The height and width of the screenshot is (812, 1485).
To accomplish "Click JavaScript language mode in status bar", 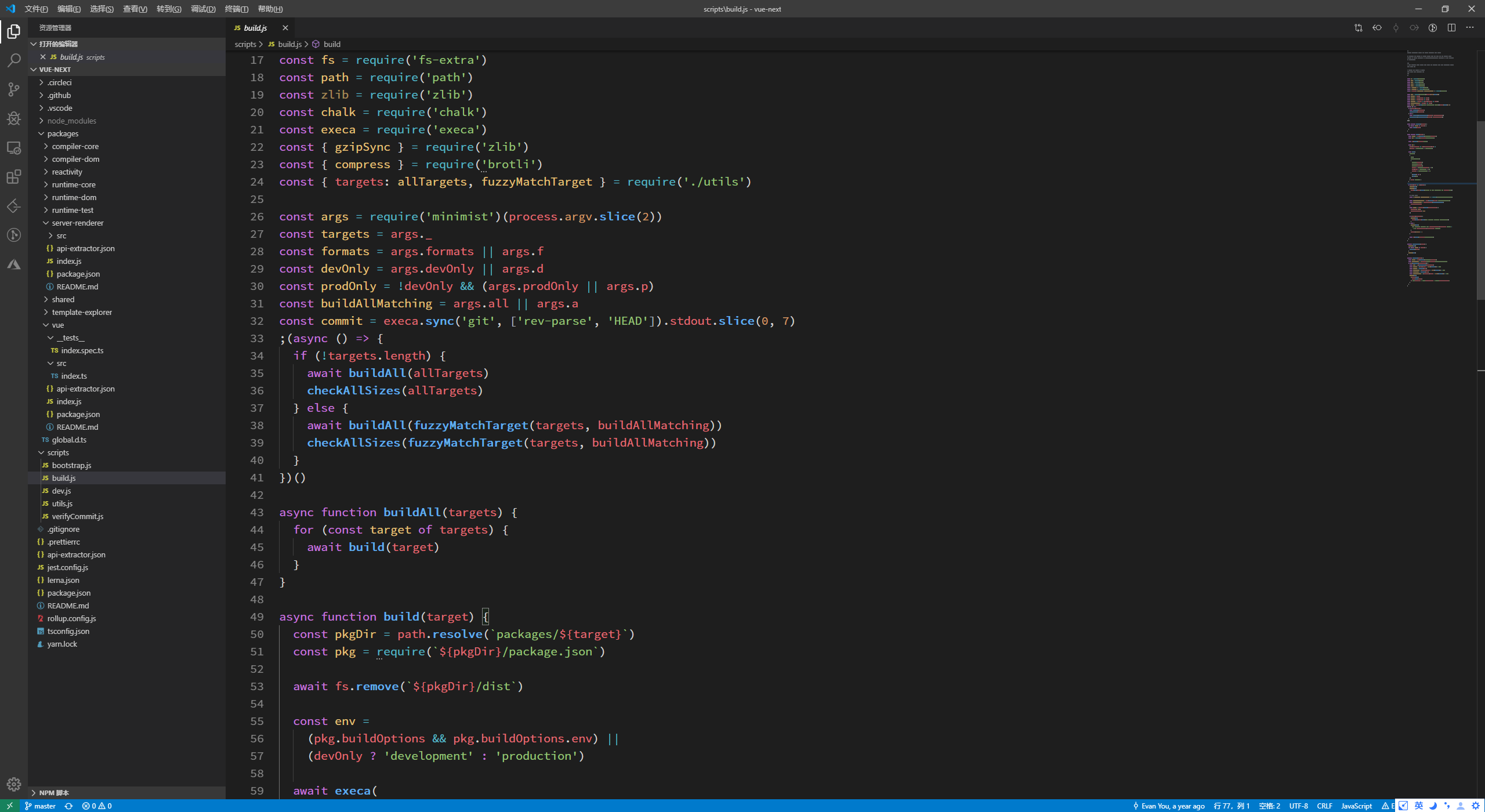I will [x=1356, y=806].
